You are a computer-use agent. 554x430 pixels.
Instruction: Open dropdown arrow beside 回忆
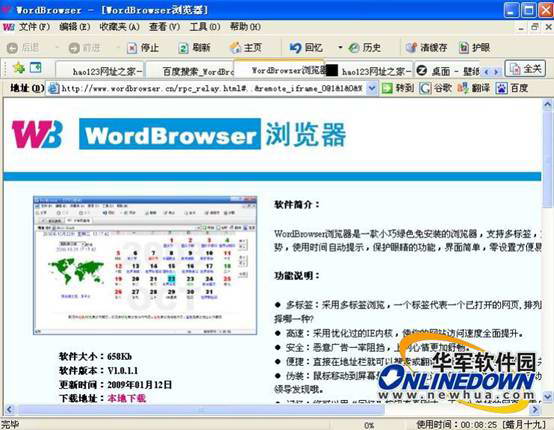coord(340,48)
